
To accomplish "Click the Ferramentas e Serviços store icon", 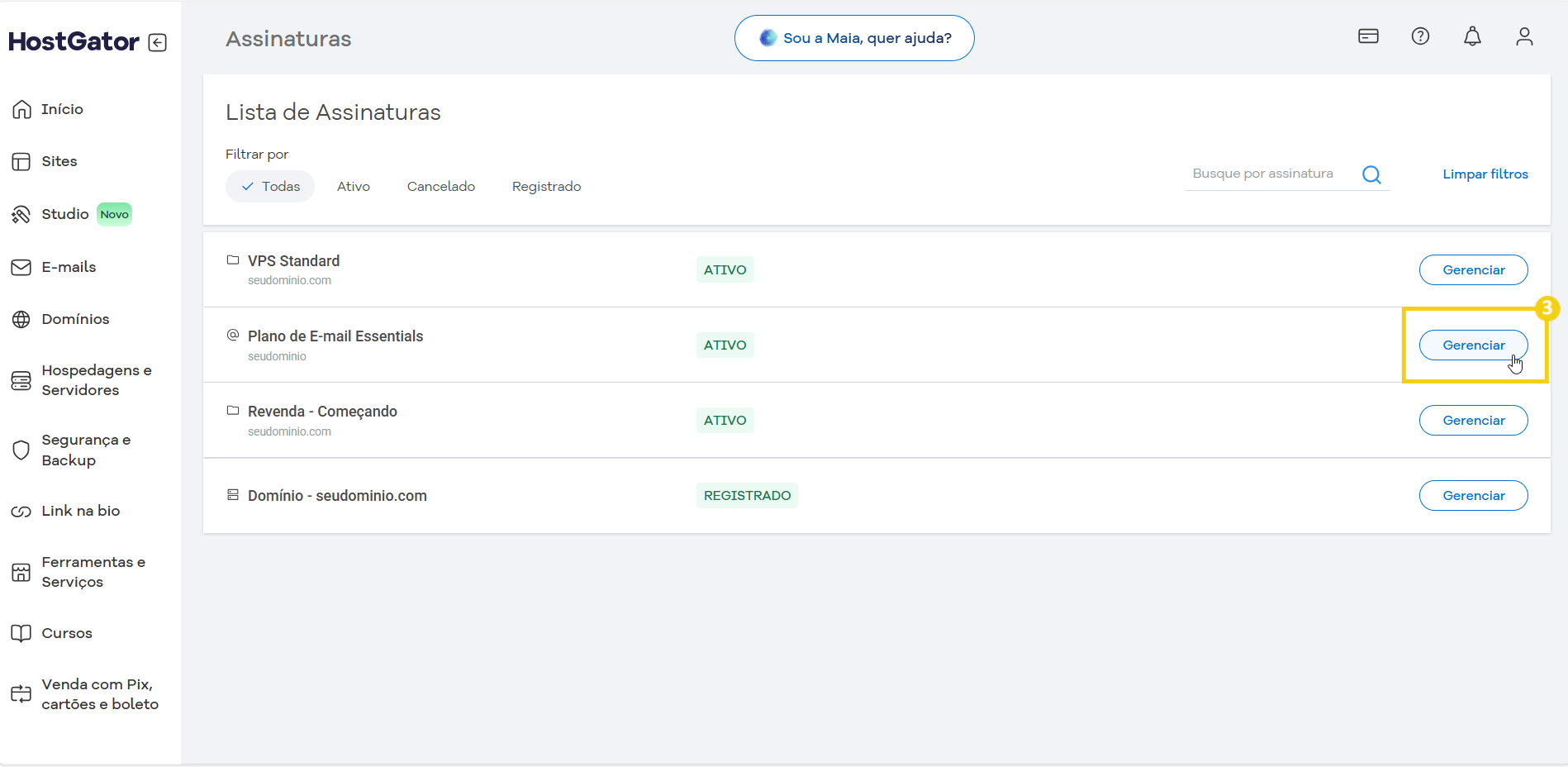I will 21,572.
